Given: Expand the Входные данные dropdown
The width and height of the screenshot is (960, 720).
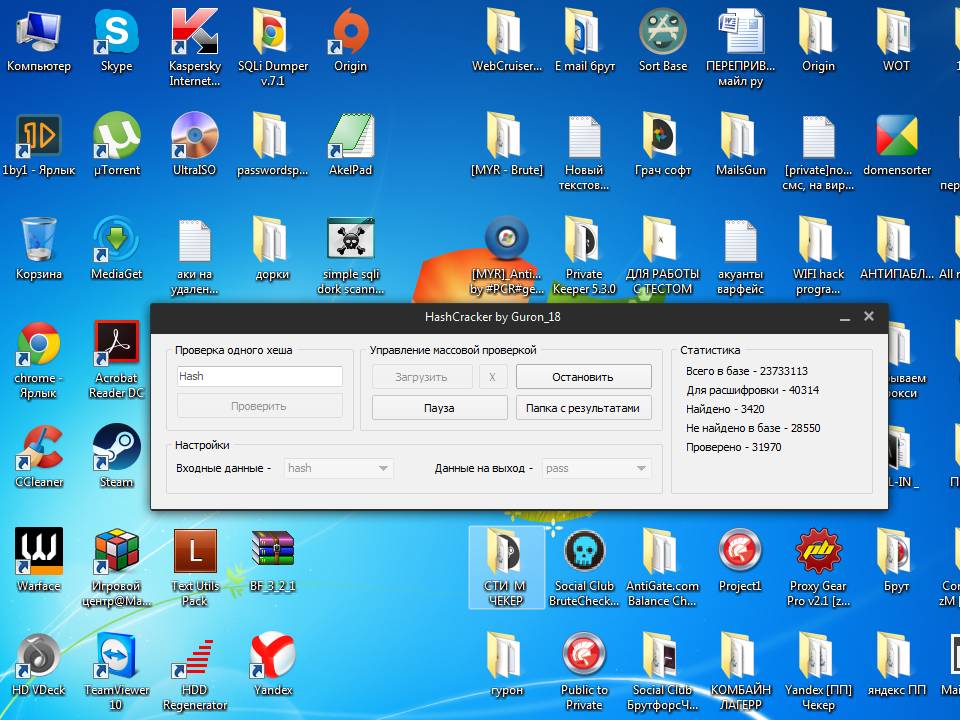Looking at the screenshot, I should [x=339, y=468].
